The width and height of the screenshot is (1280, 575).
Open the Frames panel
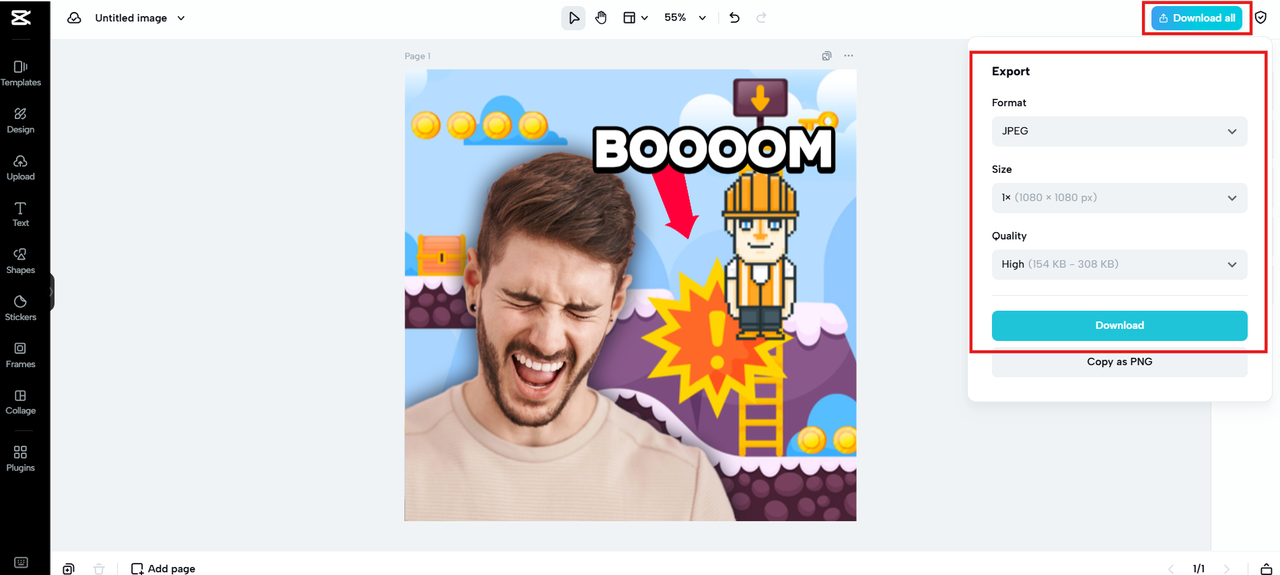[20, 355]
